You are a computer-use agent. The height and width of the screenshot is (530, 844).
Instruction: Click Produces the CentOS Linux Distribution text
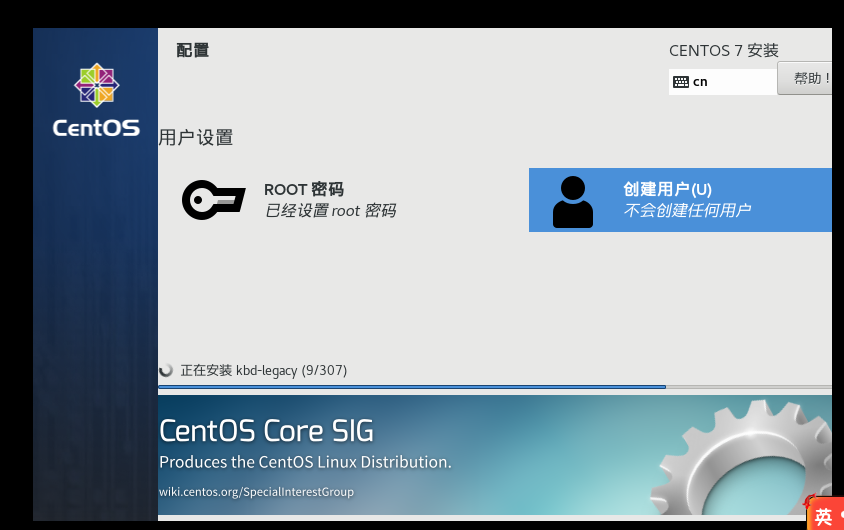[x=305, y=462]
